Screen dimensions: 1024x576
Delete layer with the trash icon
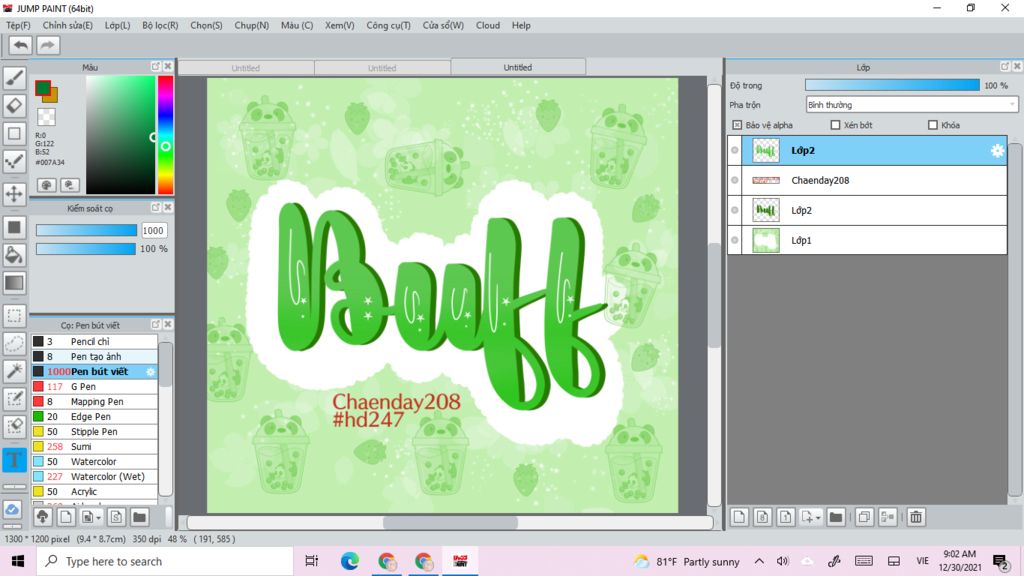(916, 517)
